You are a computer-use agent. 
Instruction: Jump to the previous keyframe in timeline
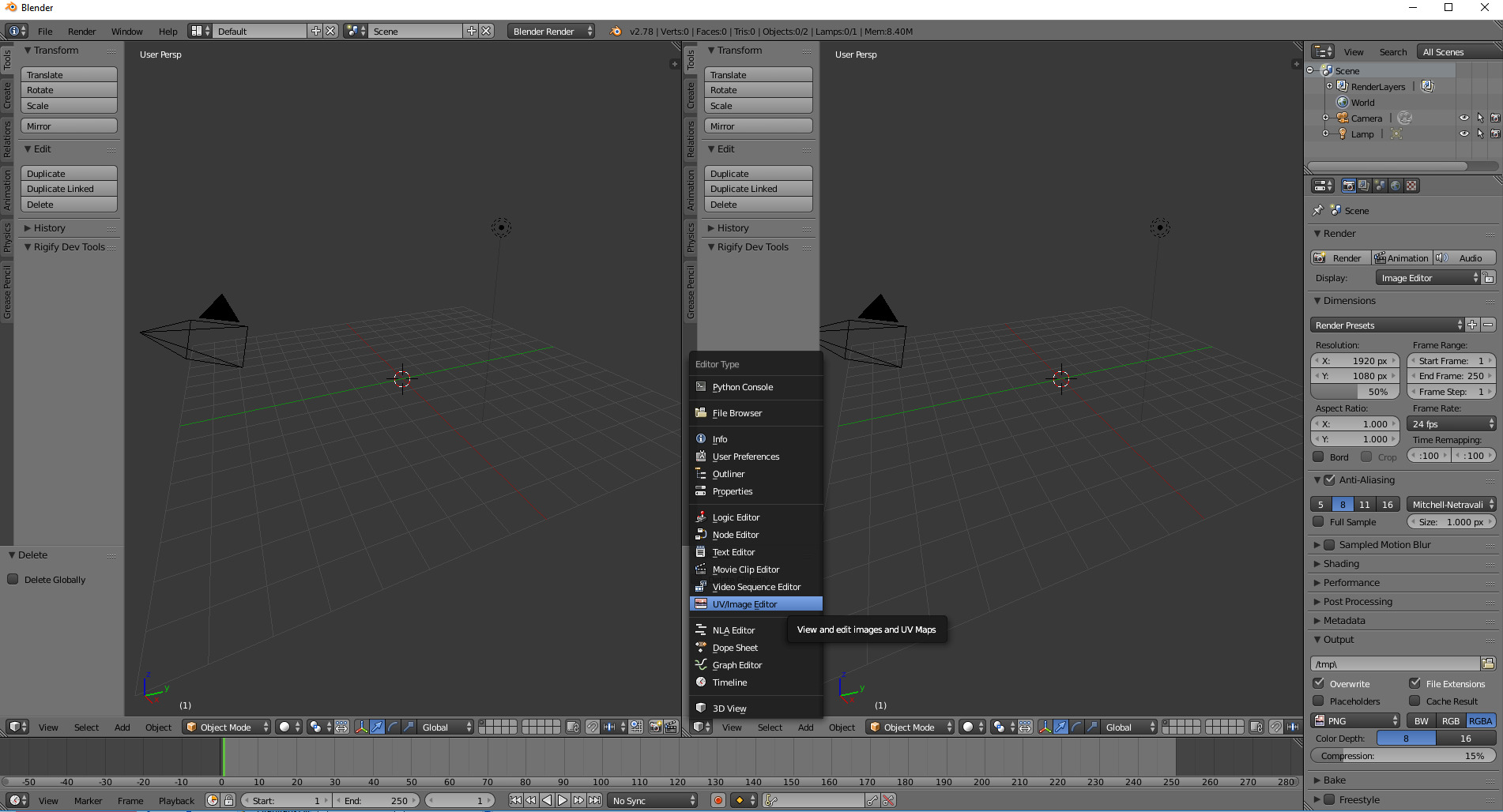coord(531,800)
